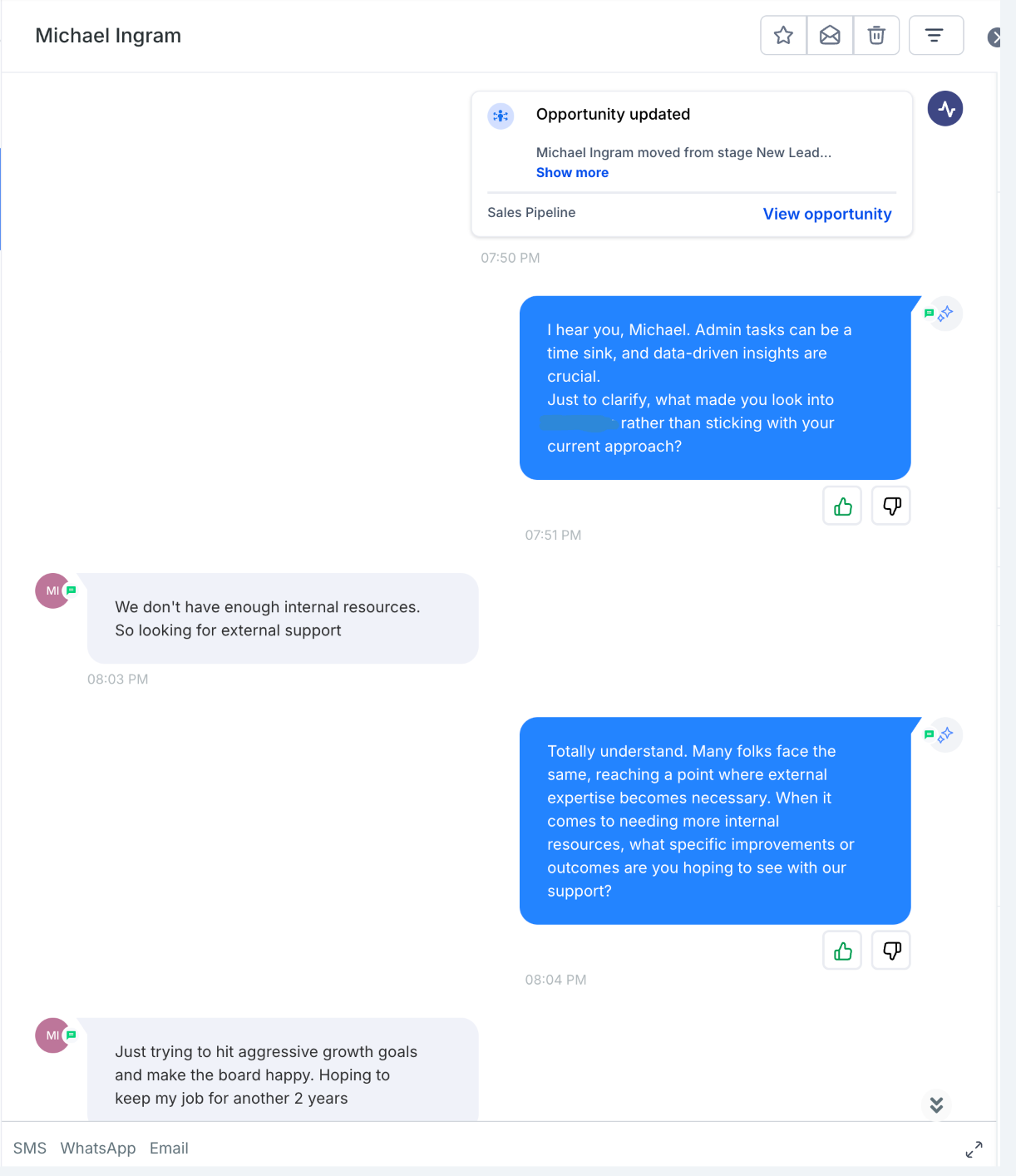Click AI sparkle icon on second blue message
Viewport: 1016px width, 1176px height.
click(945, 735)
